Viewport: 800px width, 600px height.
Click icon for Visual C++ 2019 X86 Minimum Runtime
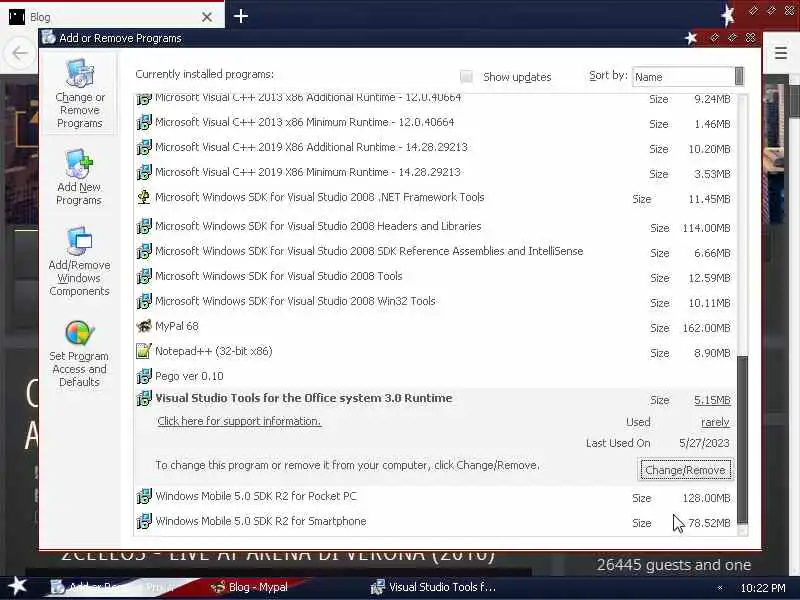(144, 172)
